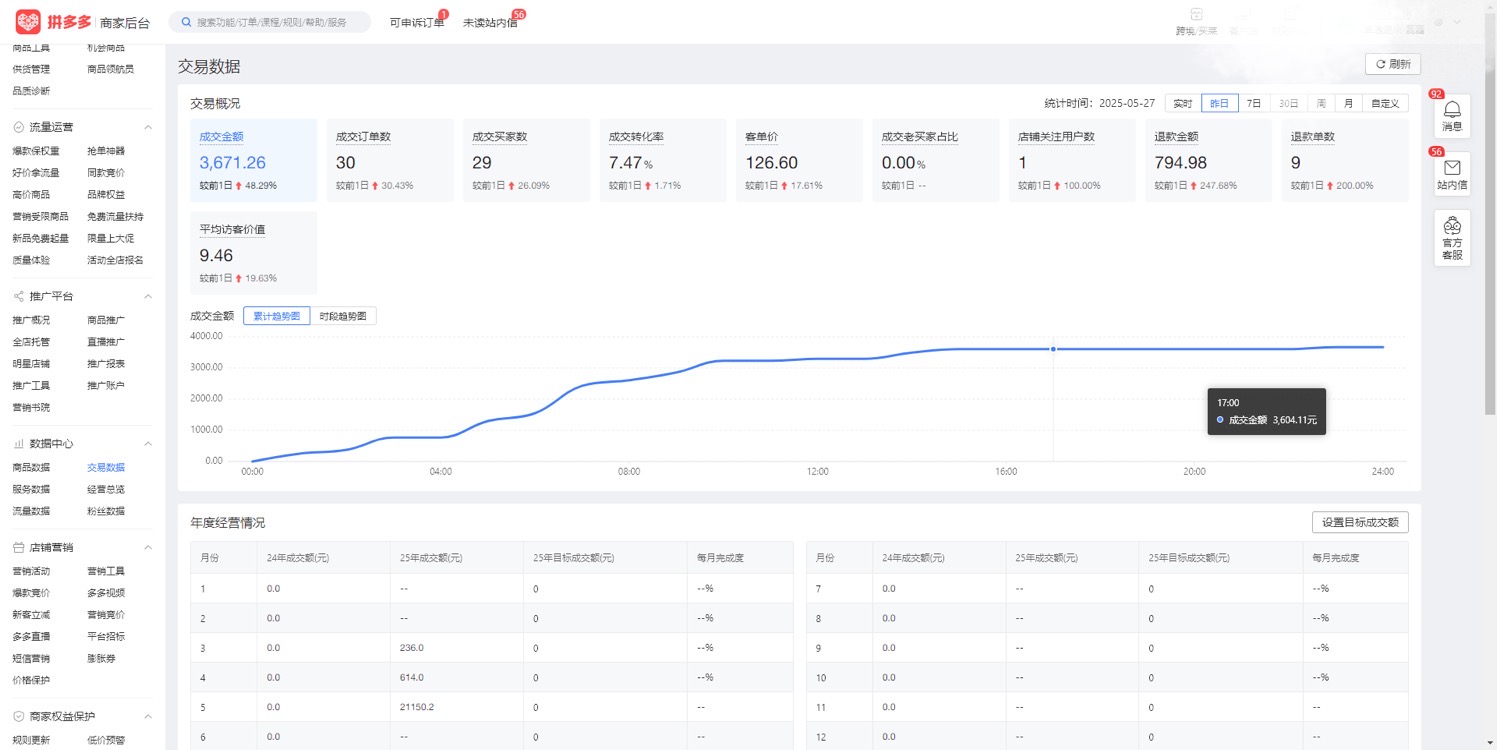The image size is (1497, 750).
Task: Click the magnifier icon in the search bar
Action: (x=186, y=22)
